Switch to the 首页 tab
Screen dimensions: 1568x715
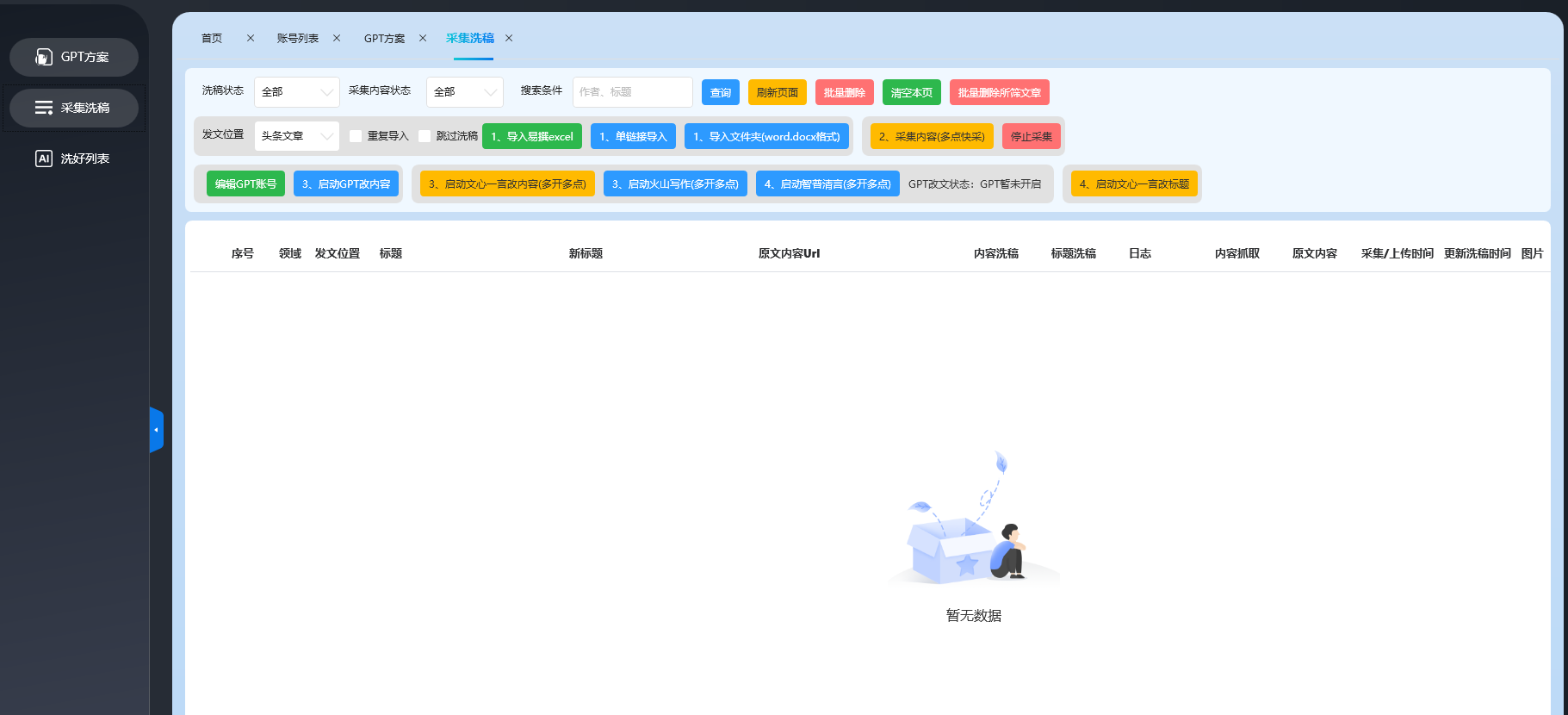point(212,38)
